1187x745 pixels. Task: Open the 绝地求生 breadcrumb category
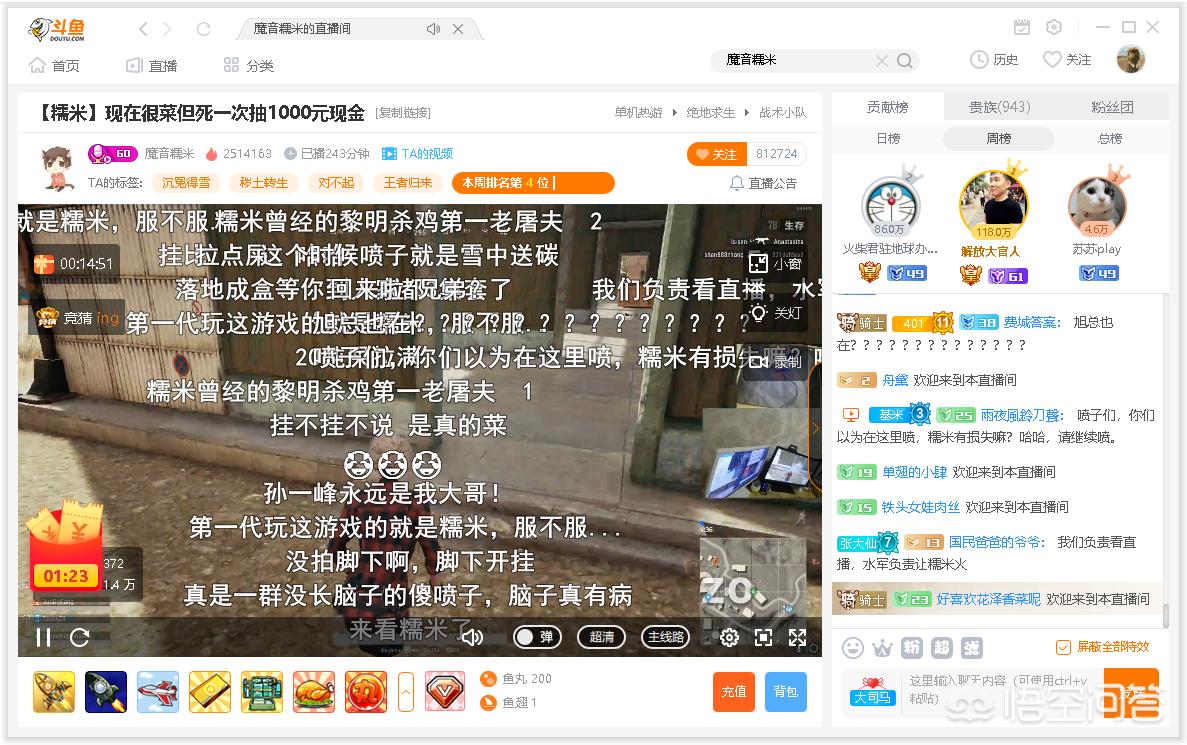tap(710, 113)
